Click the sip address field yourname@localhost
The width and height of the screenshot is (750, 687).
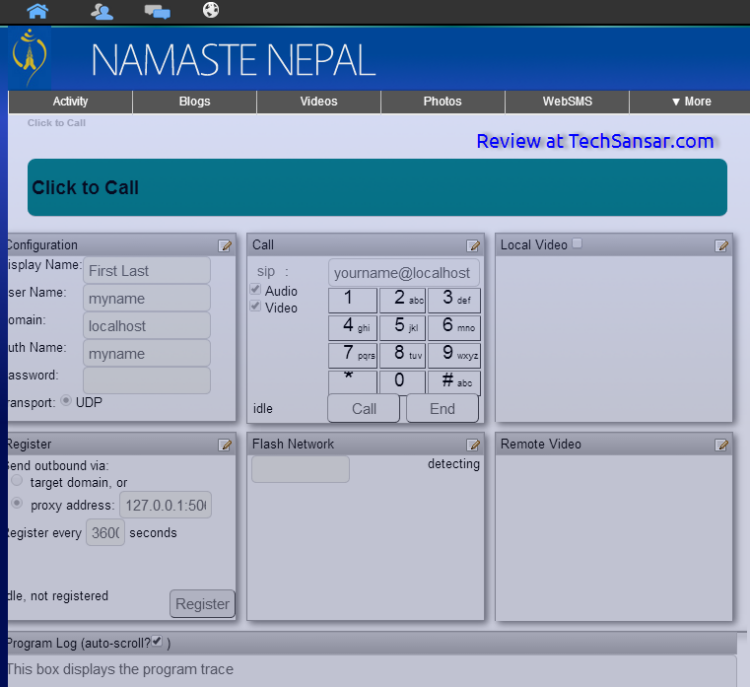(404, 273)
